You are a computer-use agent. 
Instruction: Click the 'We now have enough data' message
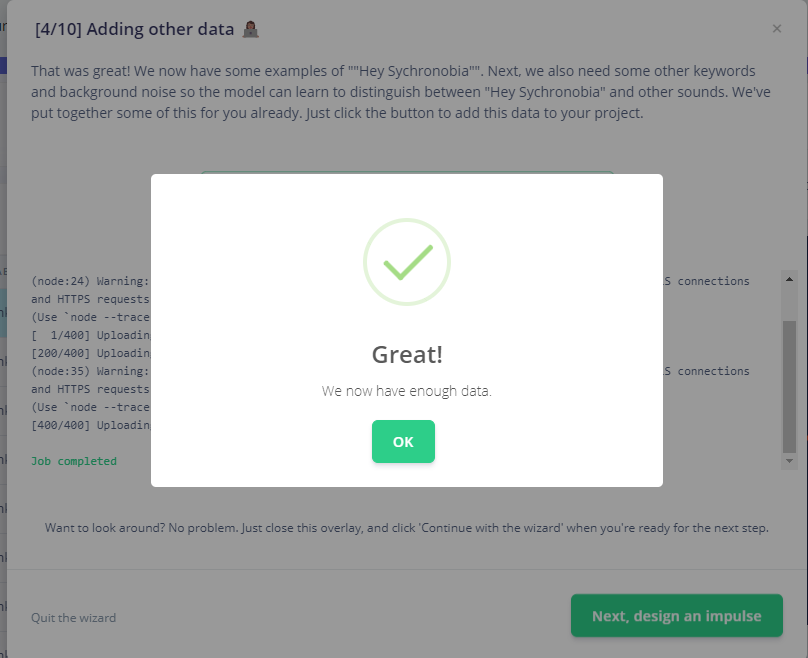[x=406, y=391]
